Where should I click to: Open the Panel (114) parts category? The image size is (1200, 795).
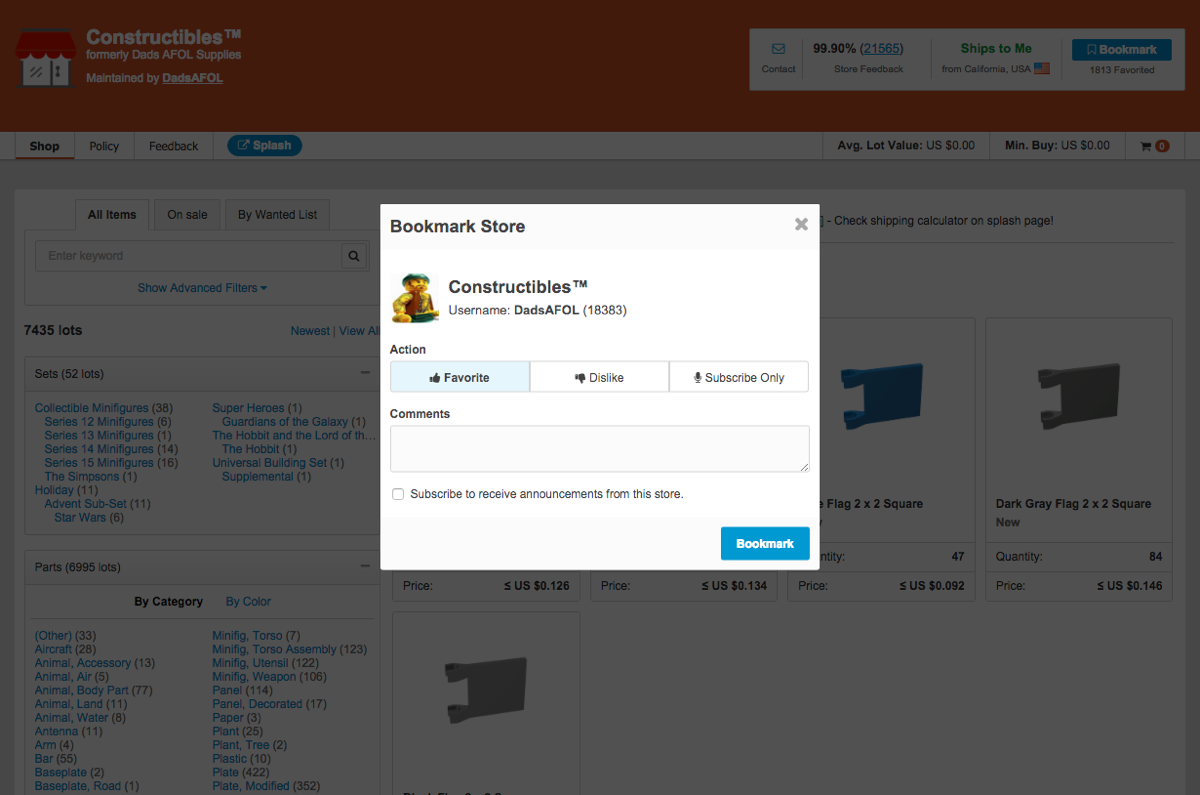click(x=227, y=691)
